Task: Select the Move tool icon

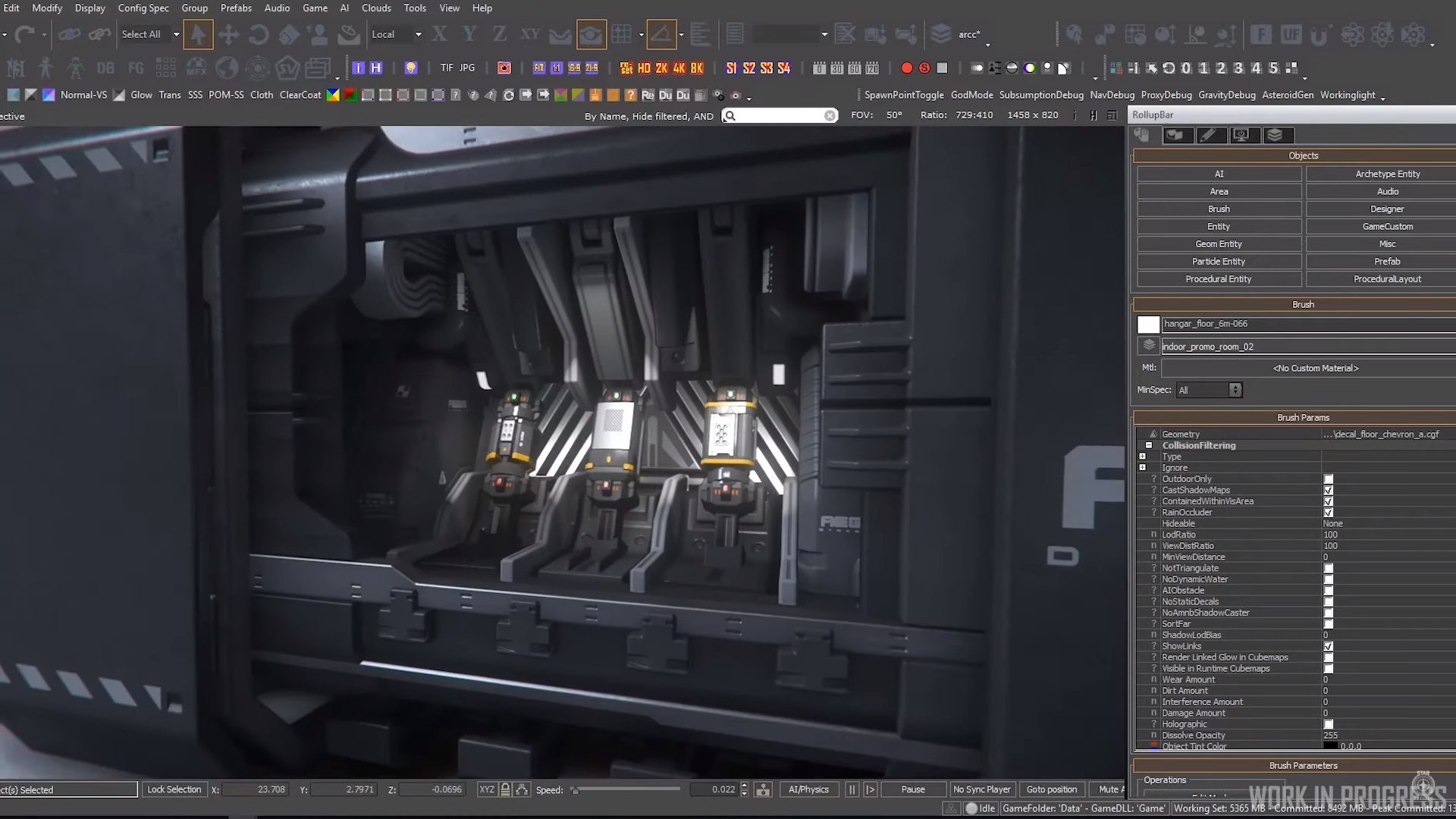Action: point(228,34)
